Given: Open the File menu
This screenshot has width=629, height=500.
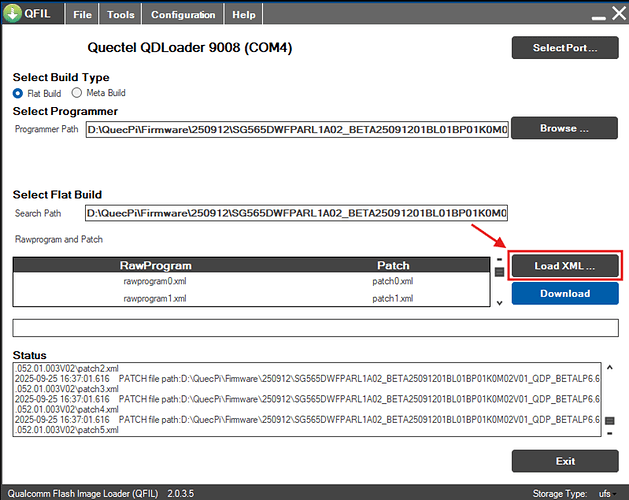Looking at the screenshot, I should click(x=82, y=14).
